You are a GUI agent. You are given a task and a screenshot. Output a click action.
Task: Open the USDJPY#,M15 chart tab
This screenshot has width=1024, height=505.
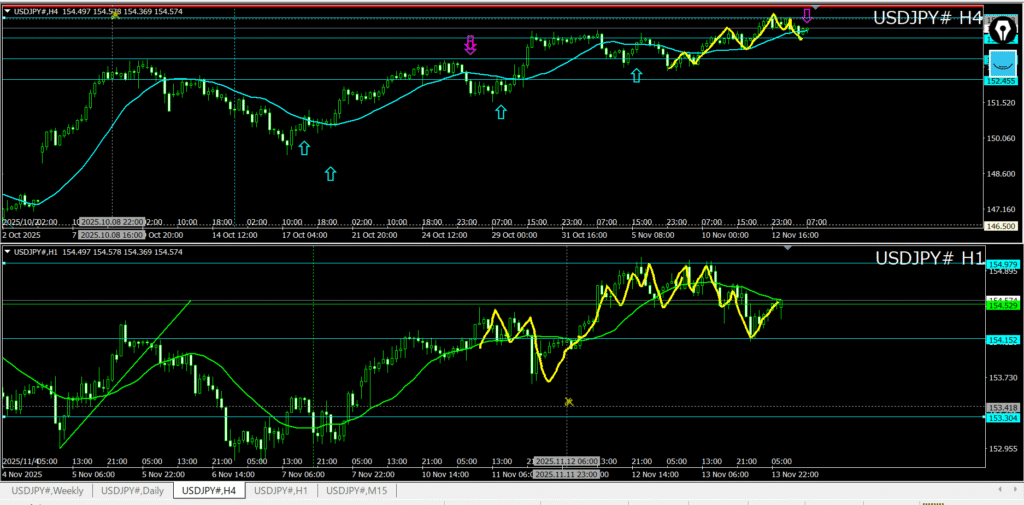[358, 491]
